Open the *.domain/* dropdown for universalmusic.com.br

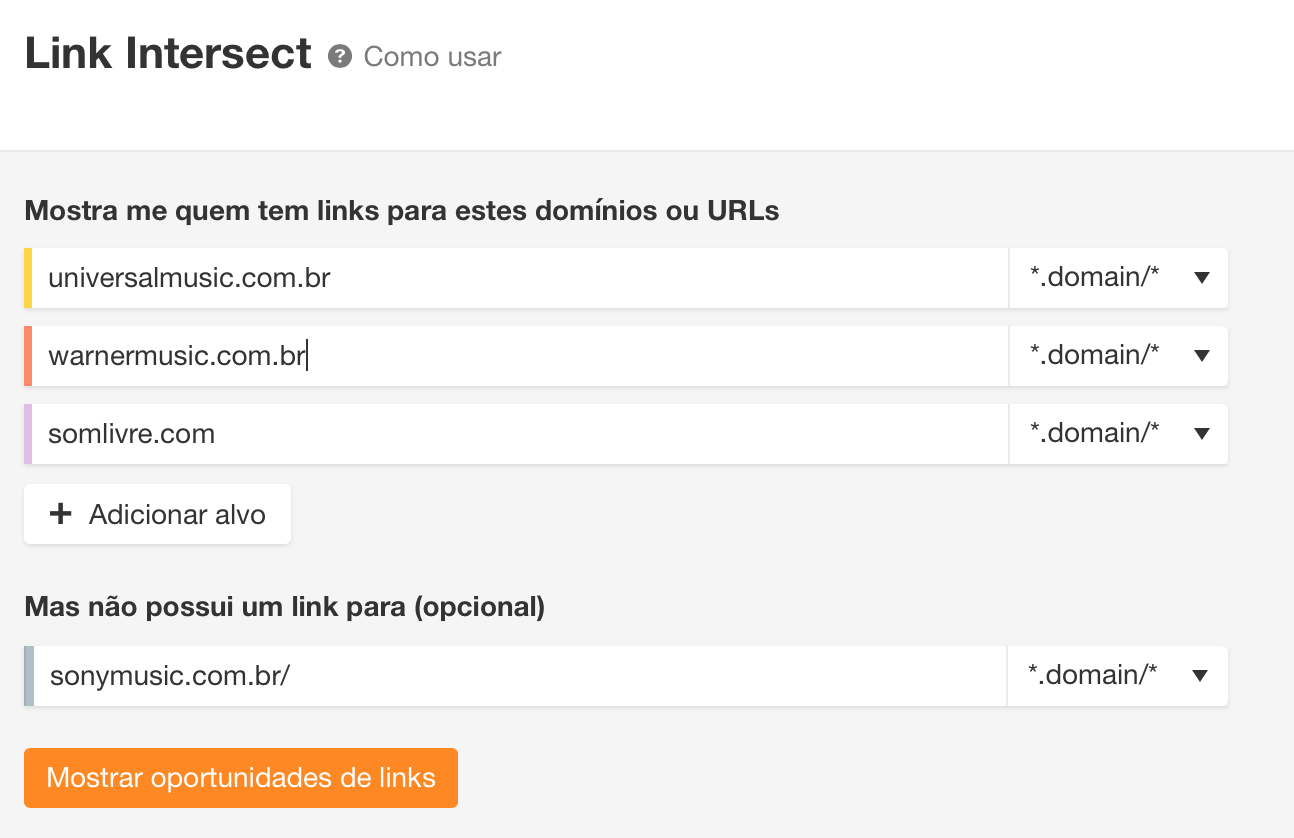[1117, 278]
